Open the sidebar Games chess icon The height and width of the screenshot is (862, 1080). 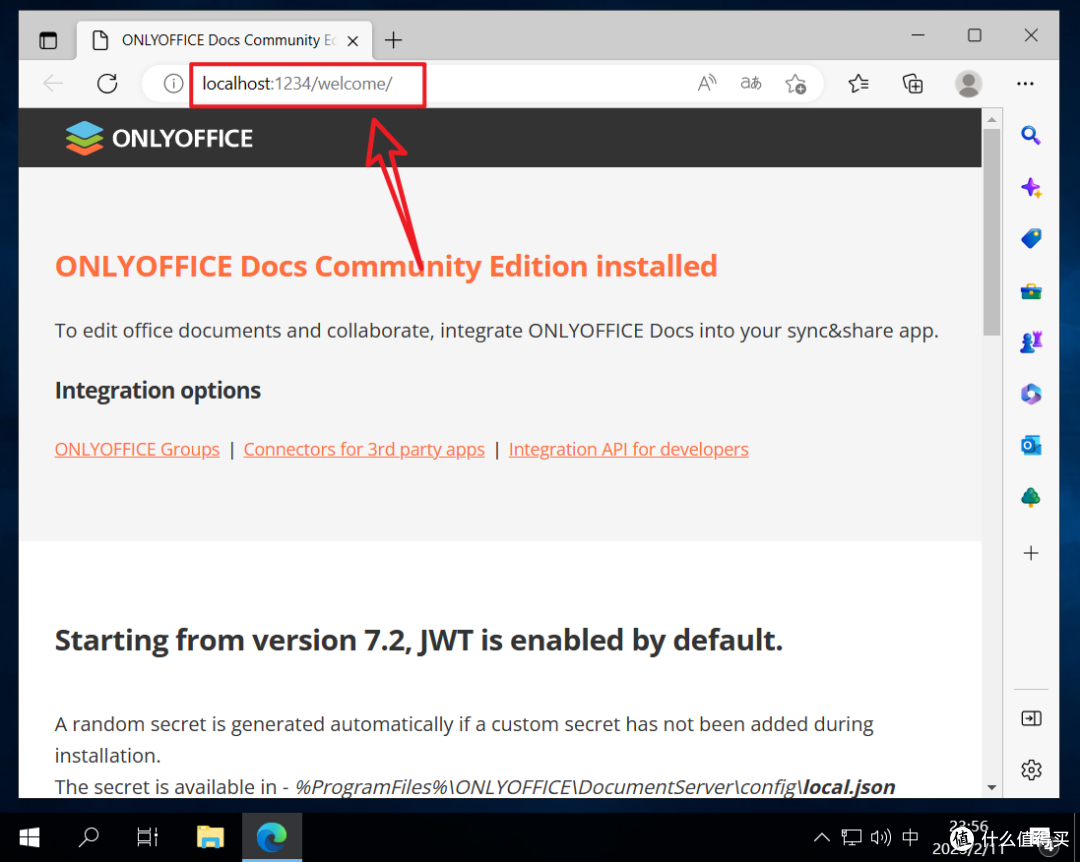point(1030,342)
